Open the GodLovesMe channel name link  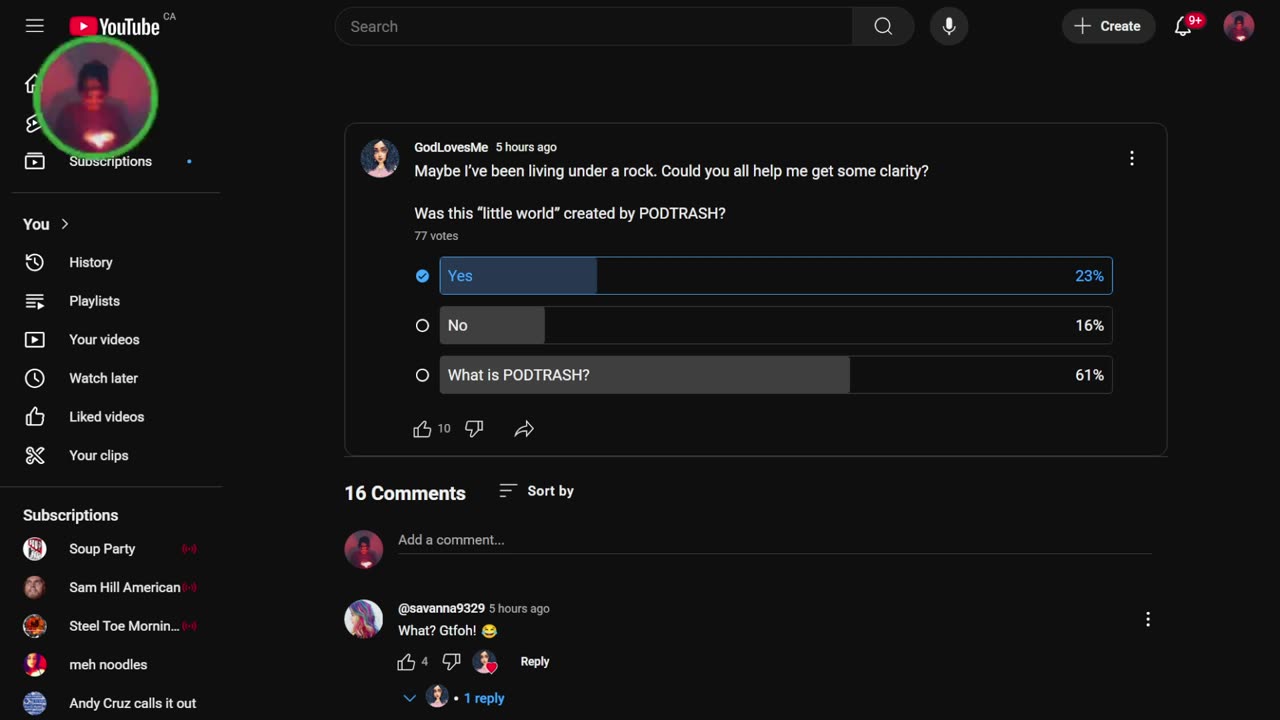tap(451, 147)
